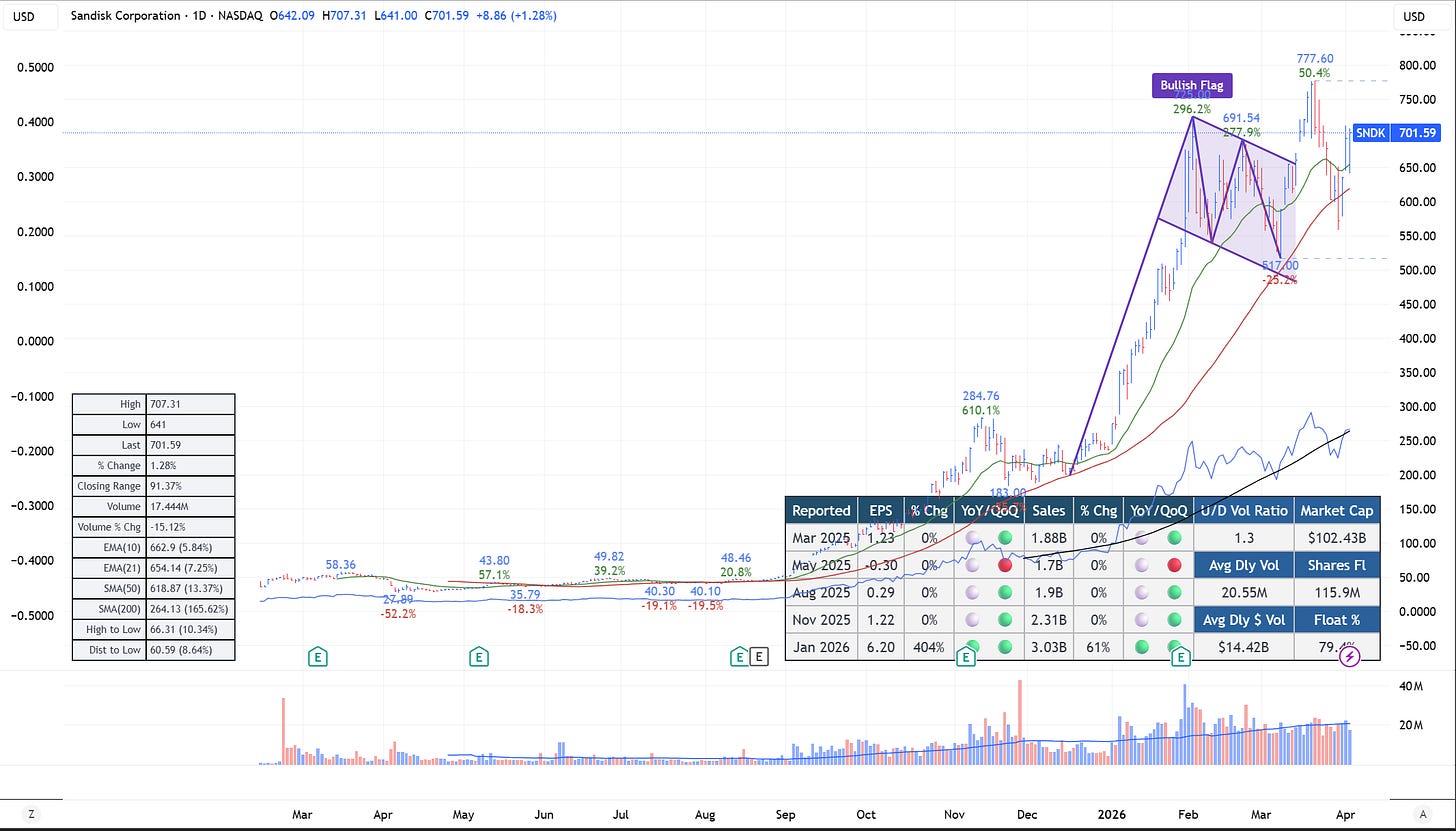The image size is (1456, 831).
Task: Open green E earnings marker between May and Jun
Action: click(x=479, y=657)
